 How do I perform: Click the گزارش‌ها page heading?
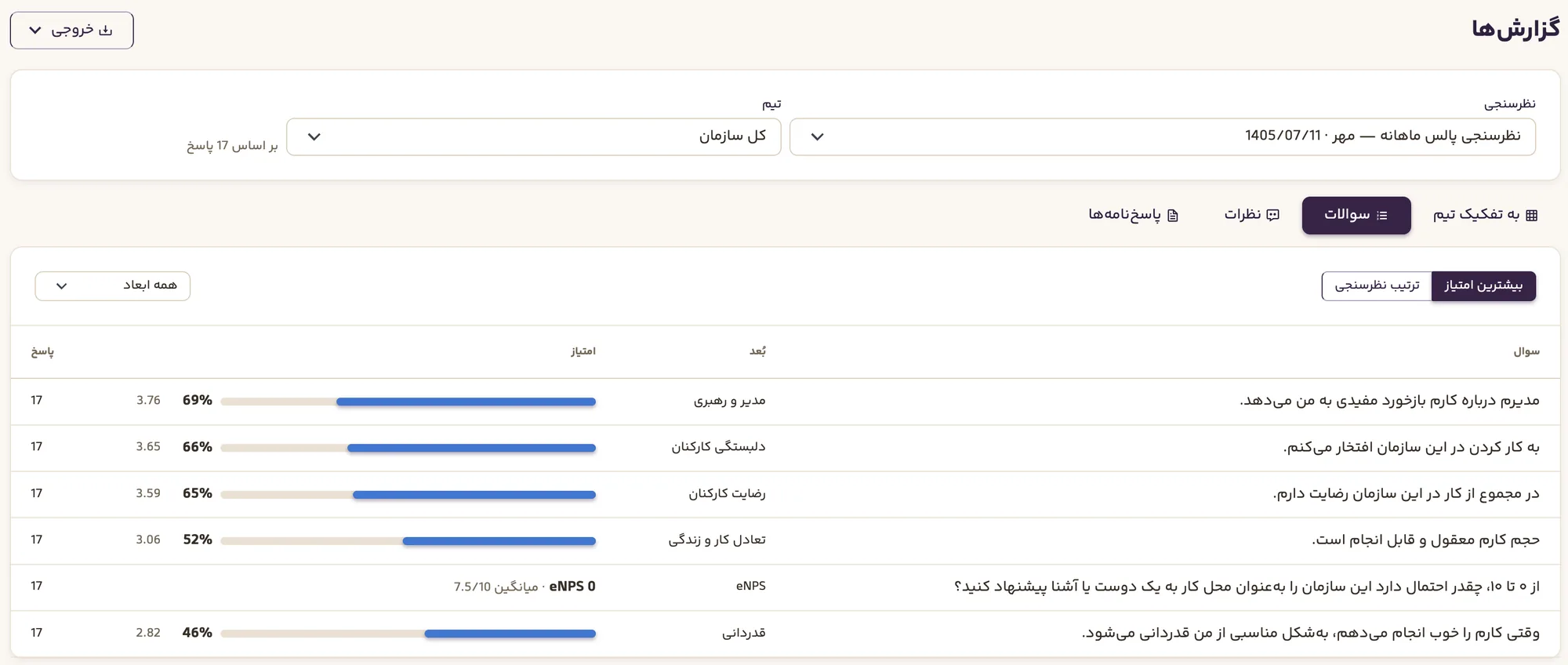1515,30
